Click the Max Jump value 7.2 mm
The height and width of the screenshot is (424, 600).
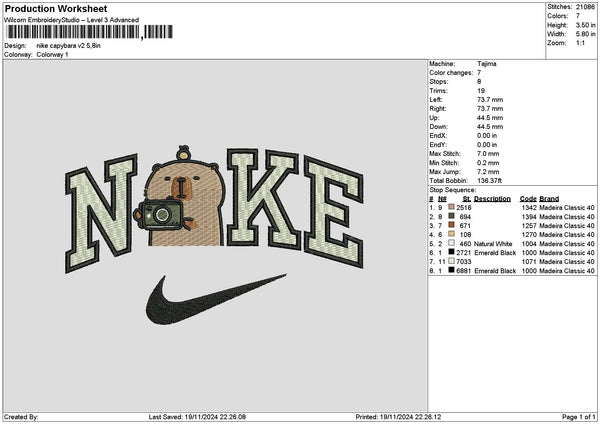coord(488,172)
